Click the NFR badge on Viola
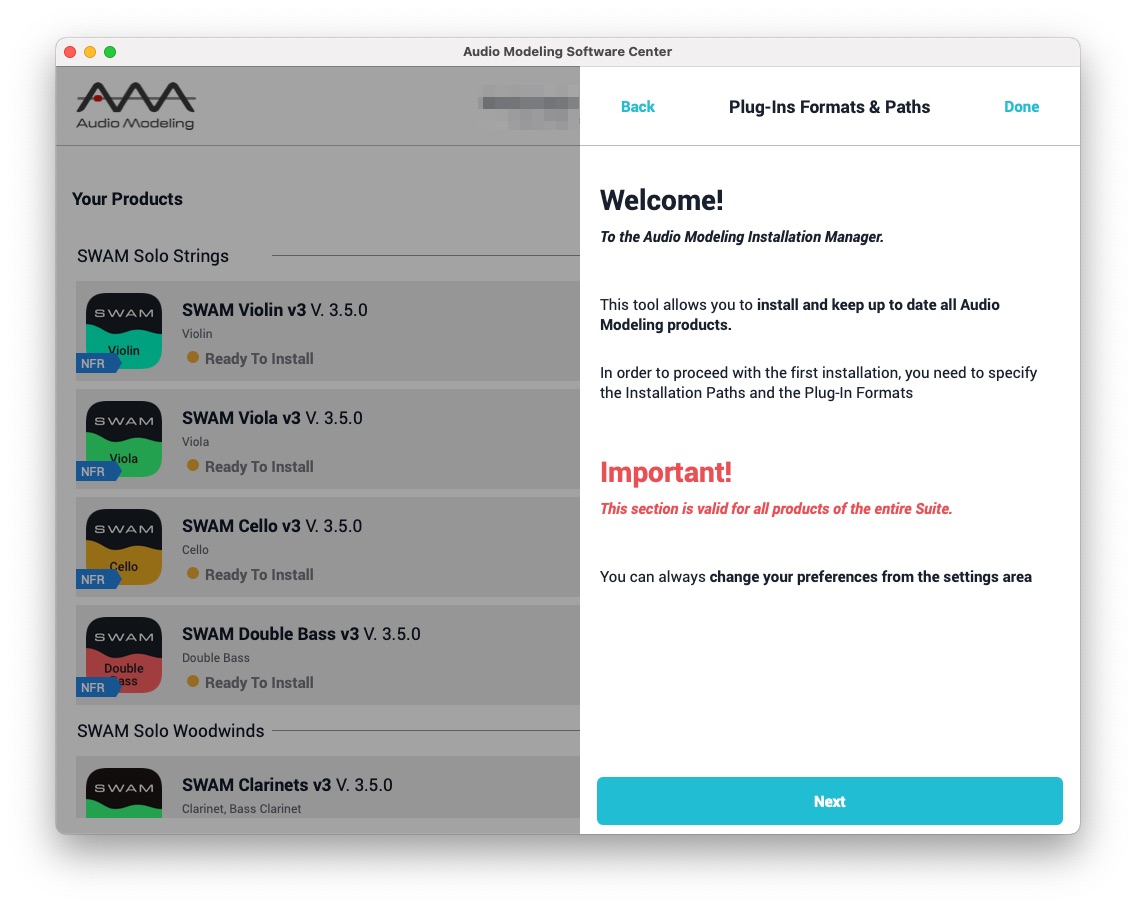This screenshot has width=1136, height=908. pos(97,471)
